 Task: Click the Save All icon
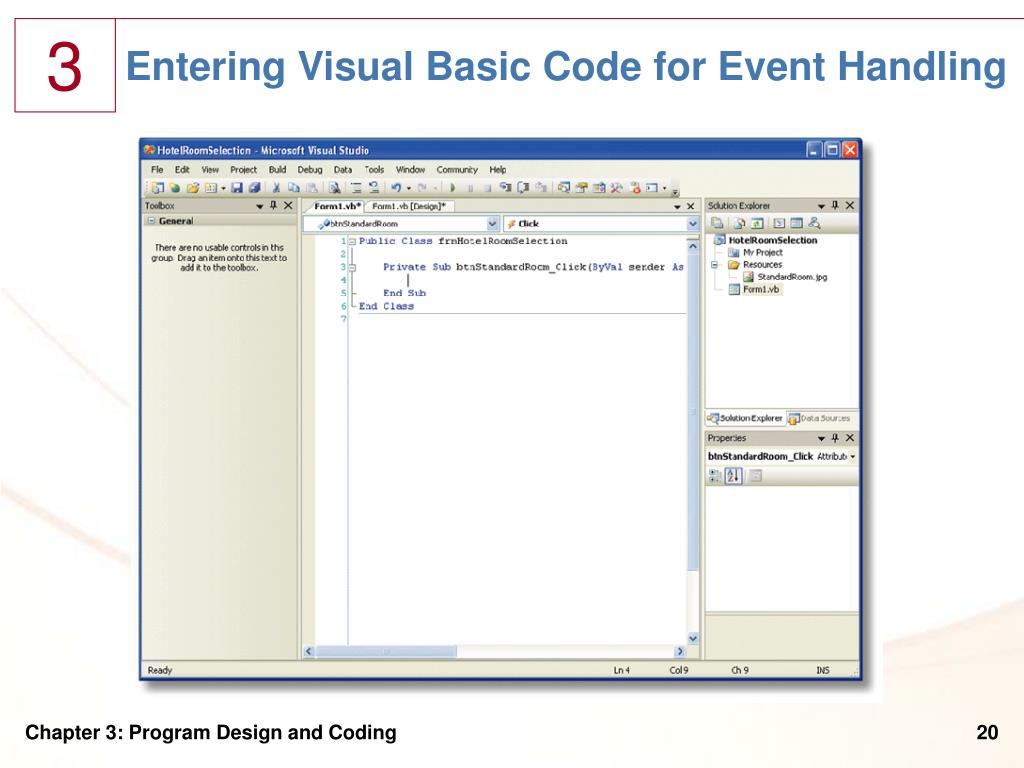[x=255, y=188]
